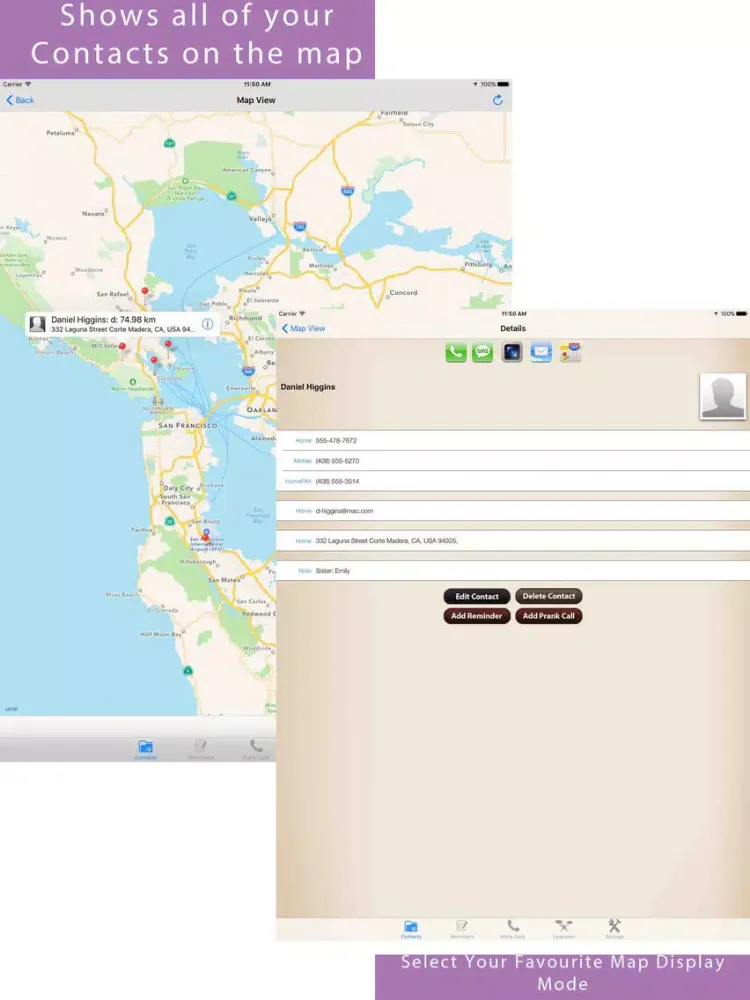The height and width of the screenshot is (1000, 750).
Task: Tap the Novato label on map
Action: click(x=93, y=214)
